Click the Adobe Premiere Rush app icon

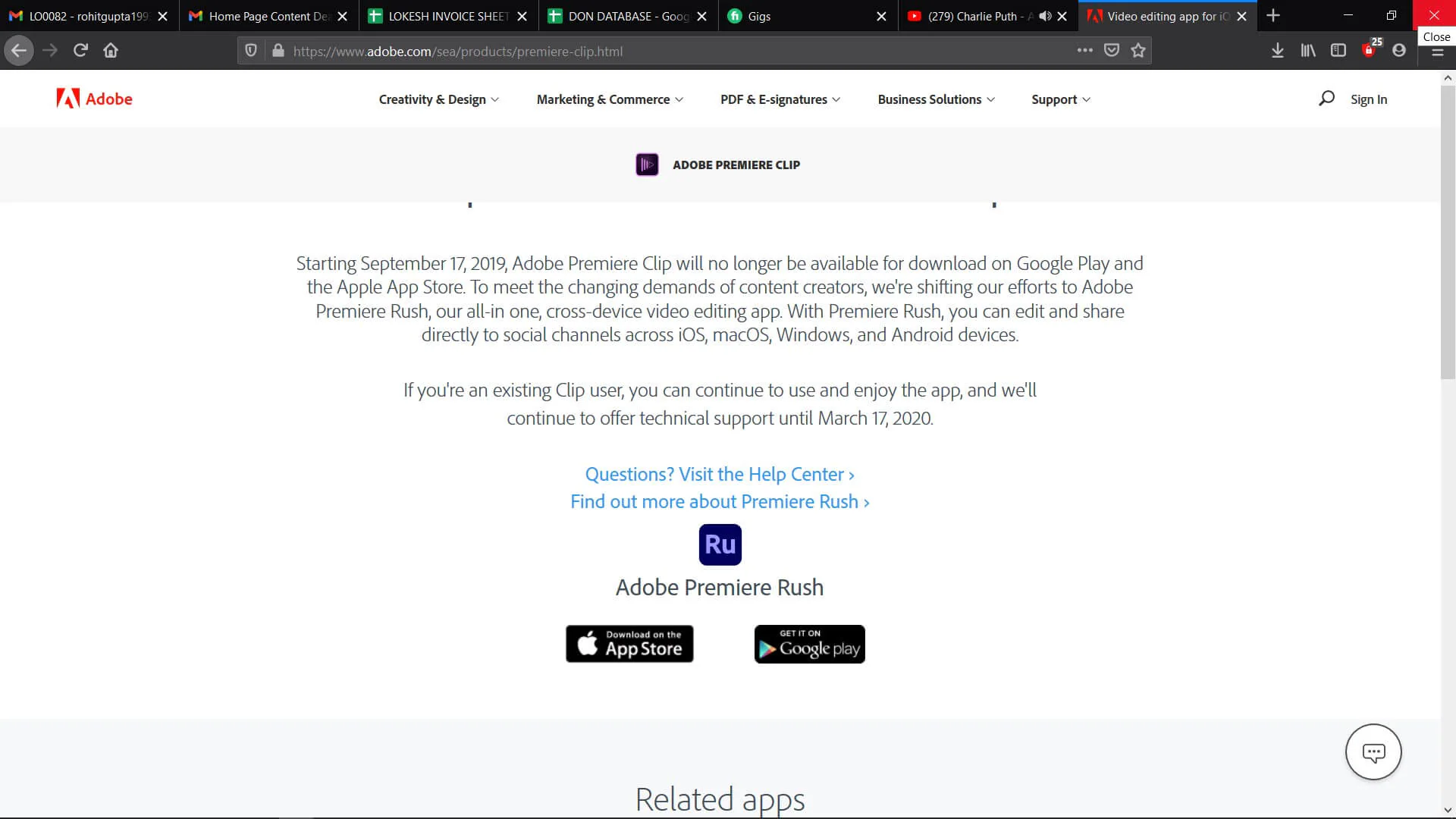(x=720, y=544)
